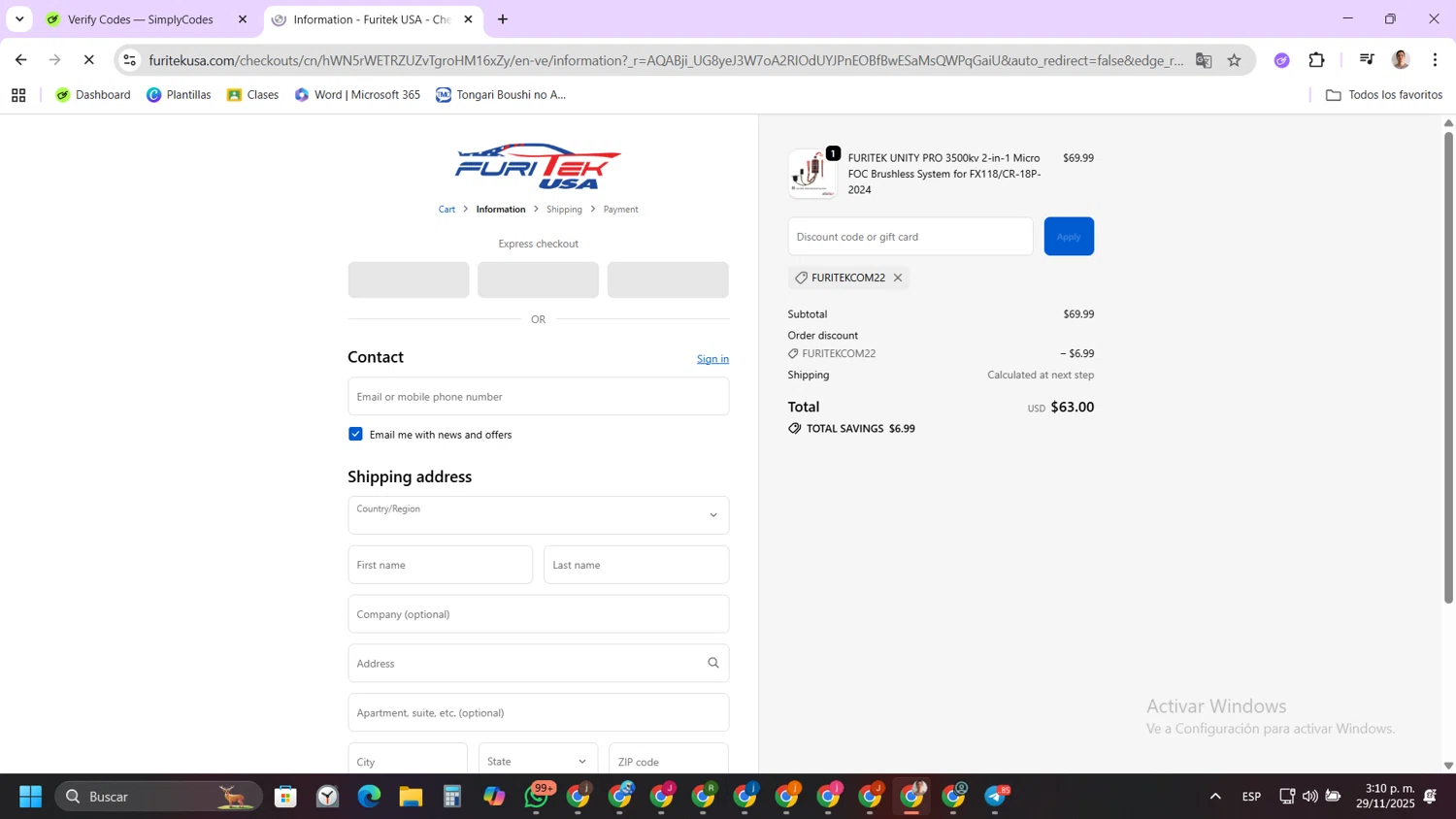Translate this page icon

tap(1204, 60)
